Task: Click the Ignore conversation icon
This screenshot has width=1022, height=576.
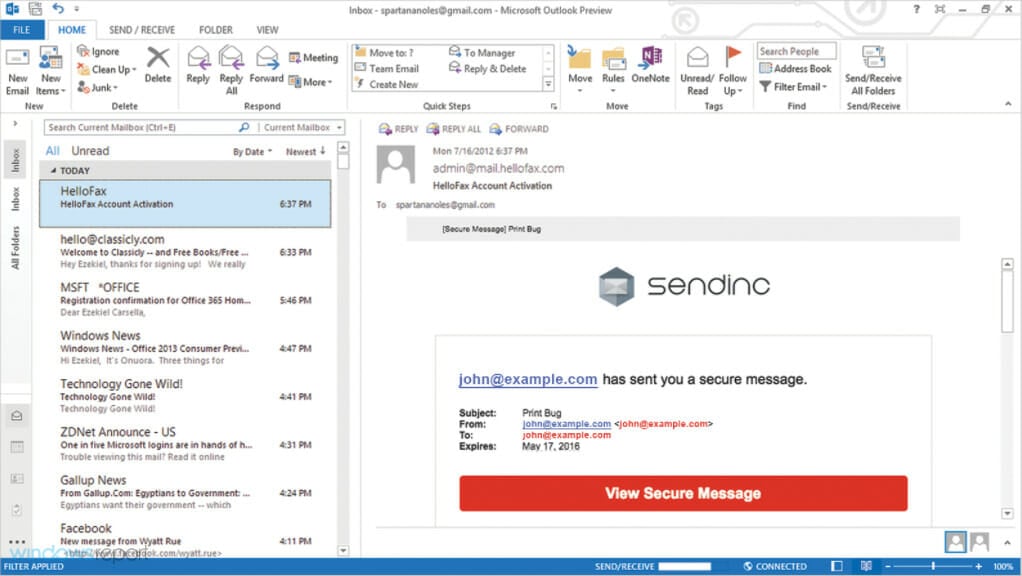Action: point(83,51)
